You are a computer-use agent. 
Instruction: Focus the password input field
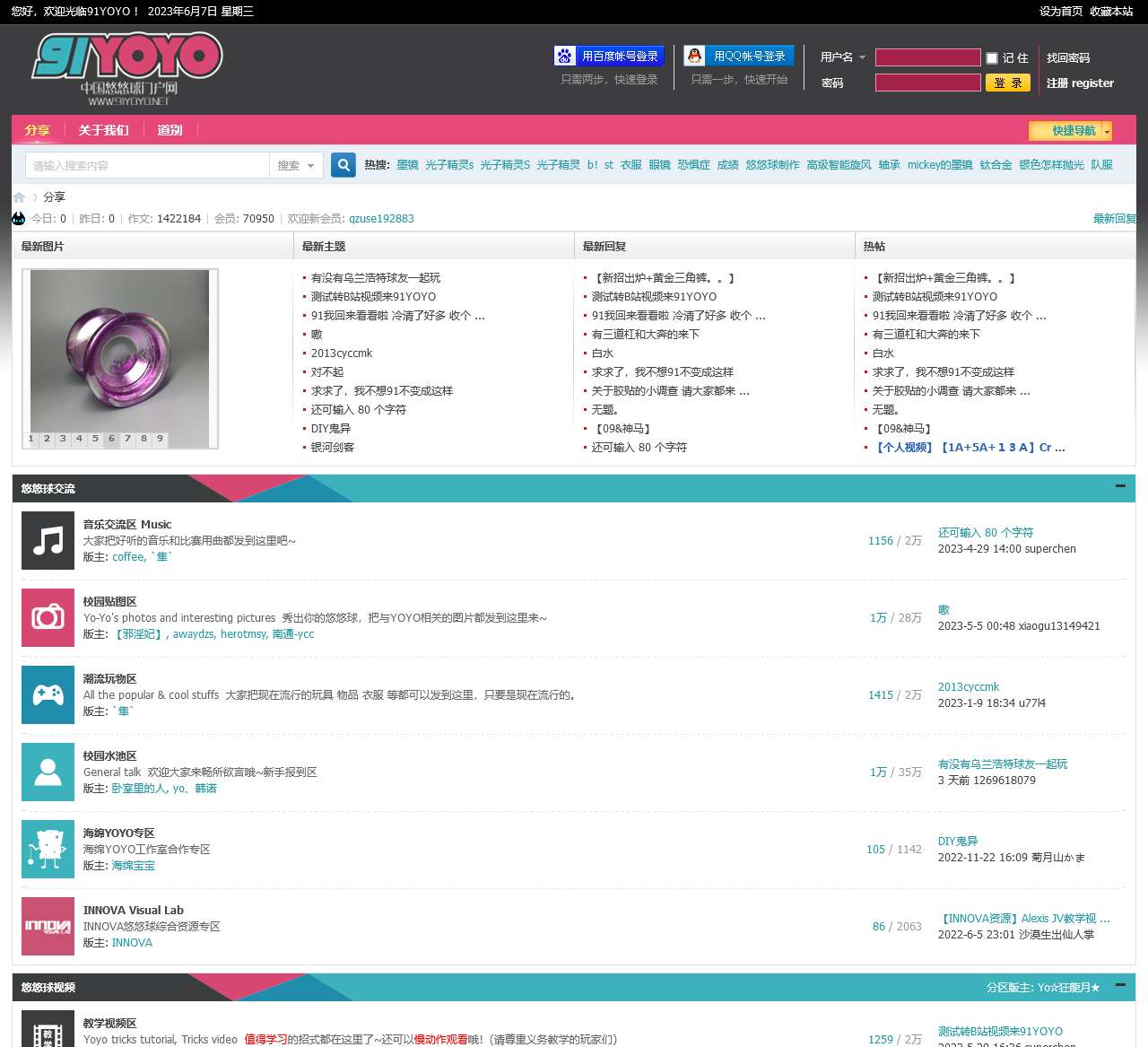[928, 83]
